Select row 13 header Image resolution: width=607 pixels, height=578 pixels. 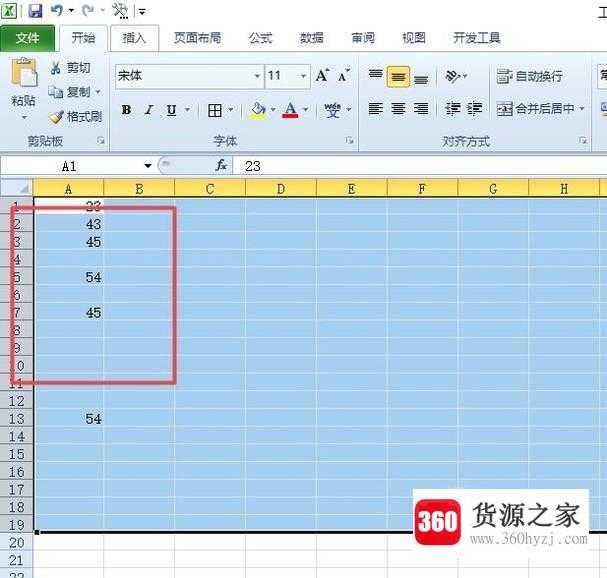17,418
